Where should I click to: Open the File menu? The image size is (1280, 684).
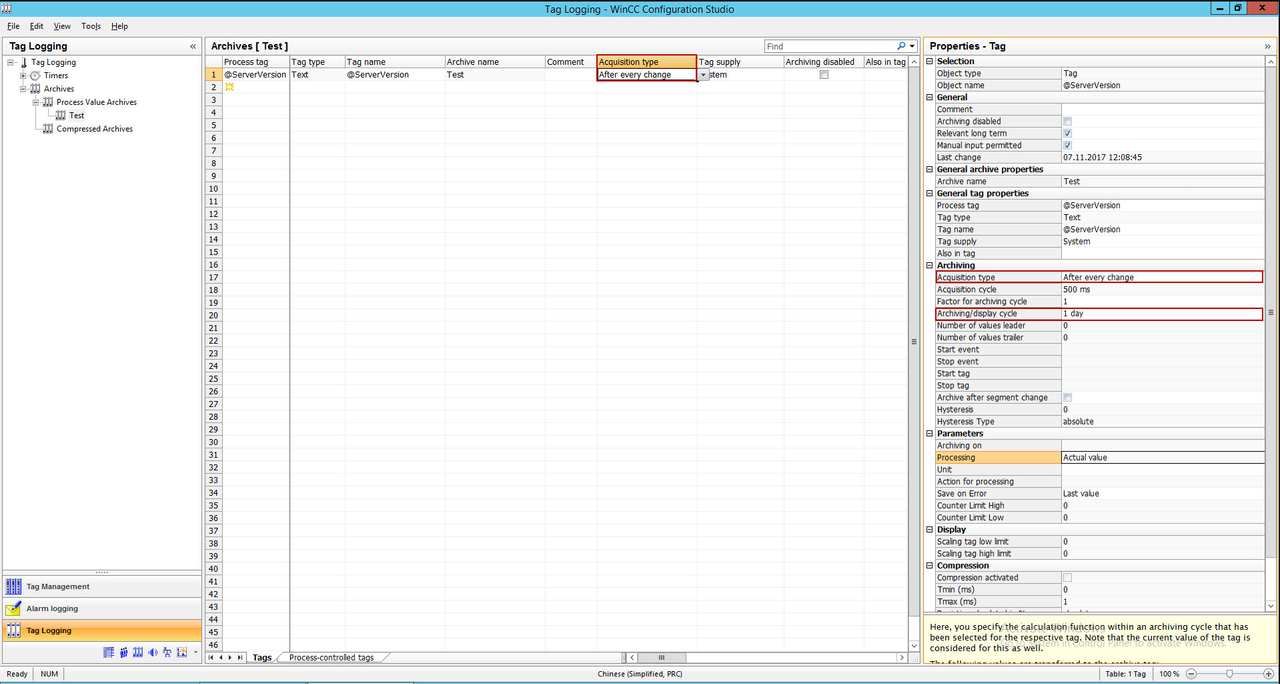13,26
